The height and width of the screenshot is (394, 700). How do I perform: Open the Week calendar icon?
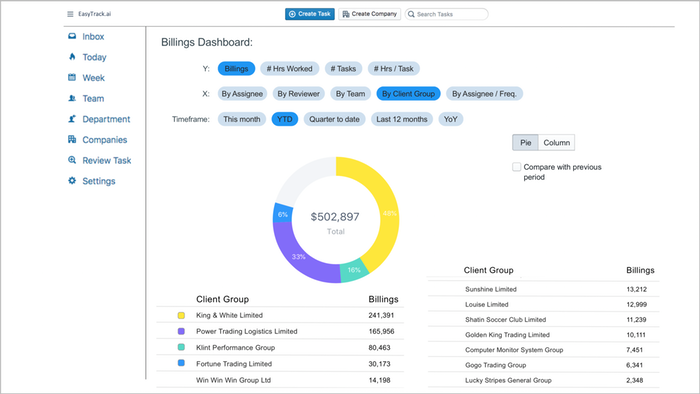coord(72,77)
